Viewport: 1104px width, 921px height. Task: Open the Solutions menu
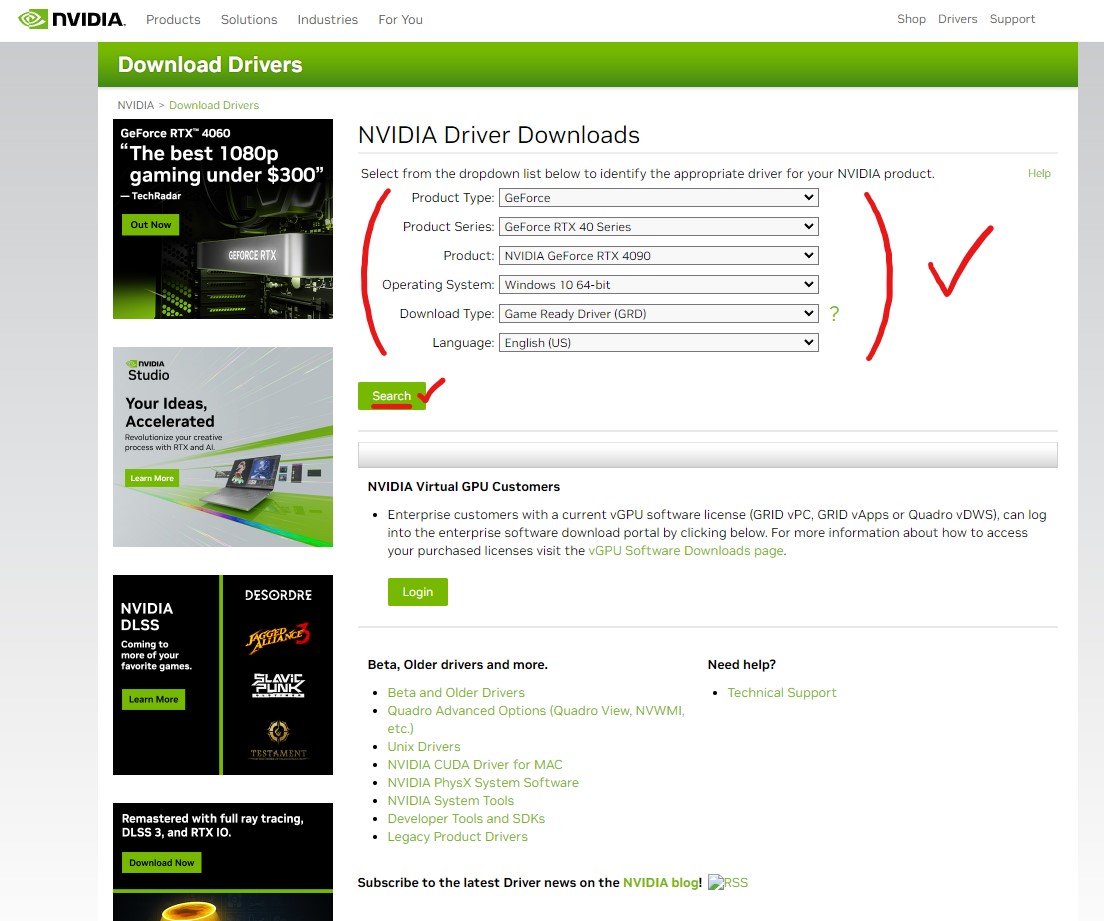click(249, 20)
